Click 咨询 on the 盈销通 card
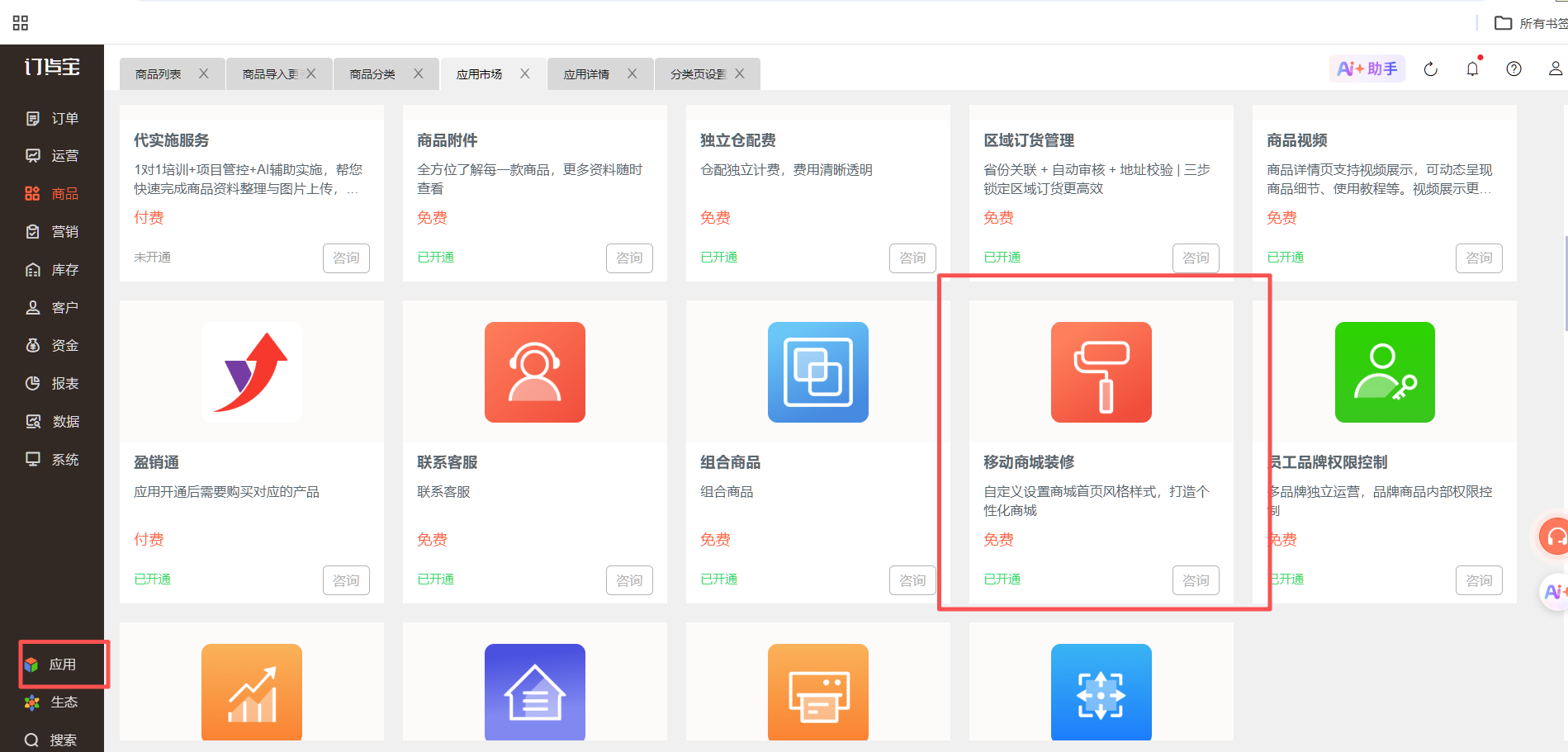This screenshot has height=752, width=1568. point(346,580)
